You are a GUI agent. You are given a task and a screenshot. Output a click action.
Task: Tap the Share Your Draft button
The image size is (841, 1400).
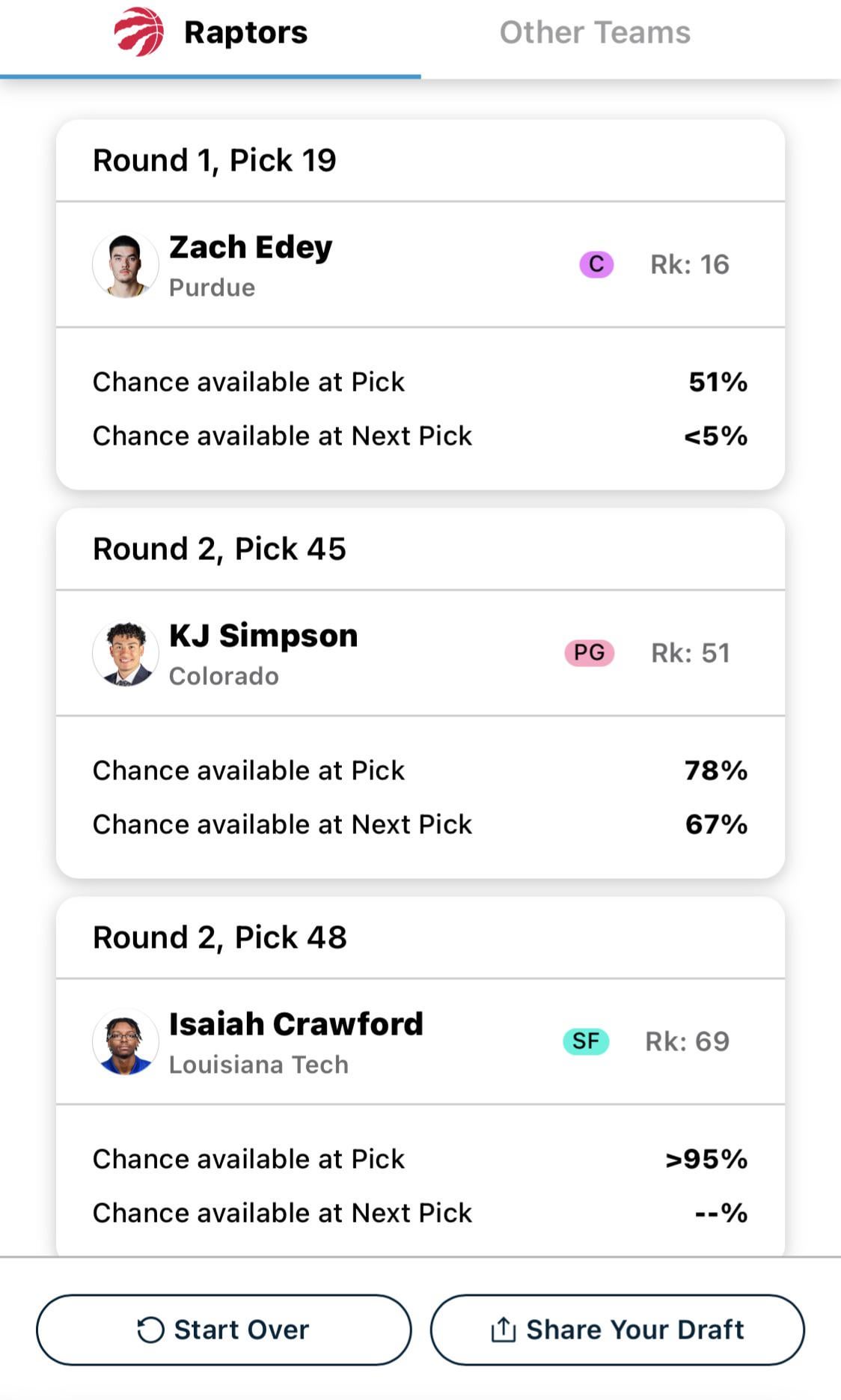click(617, 1330)
